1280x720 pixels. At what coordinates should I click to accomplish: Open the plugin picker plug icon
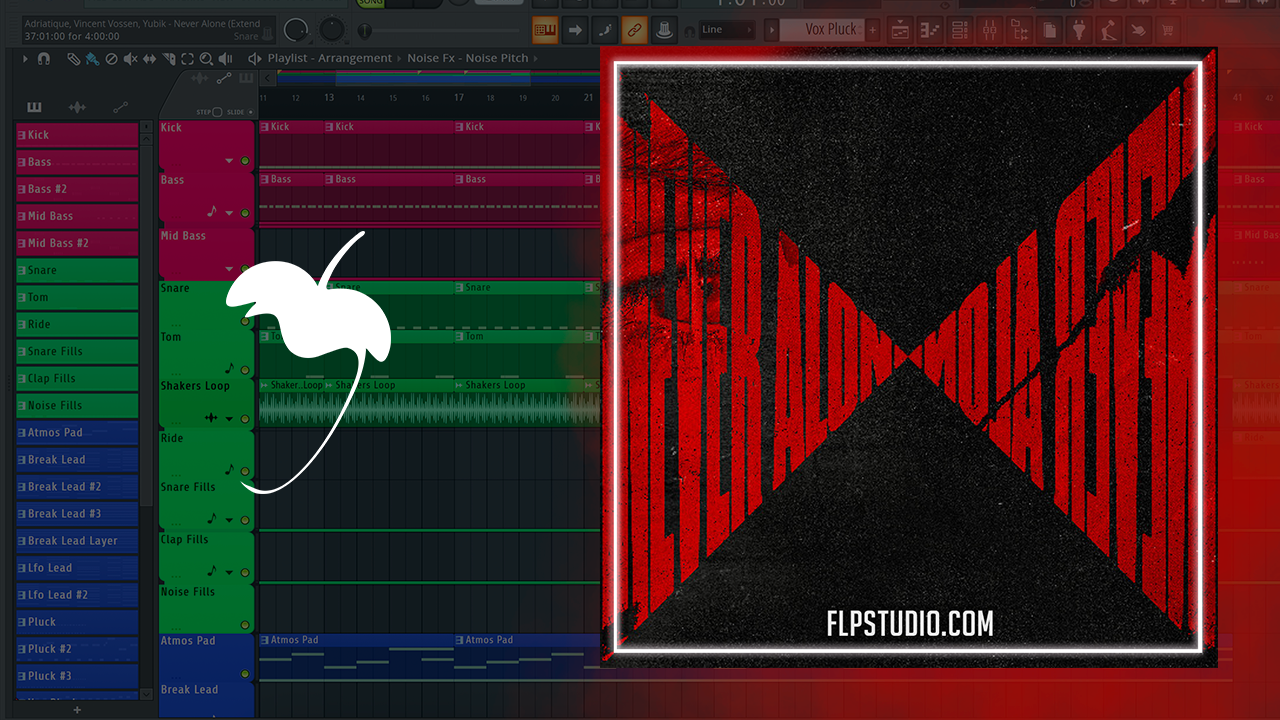(x=1079, y=30)
